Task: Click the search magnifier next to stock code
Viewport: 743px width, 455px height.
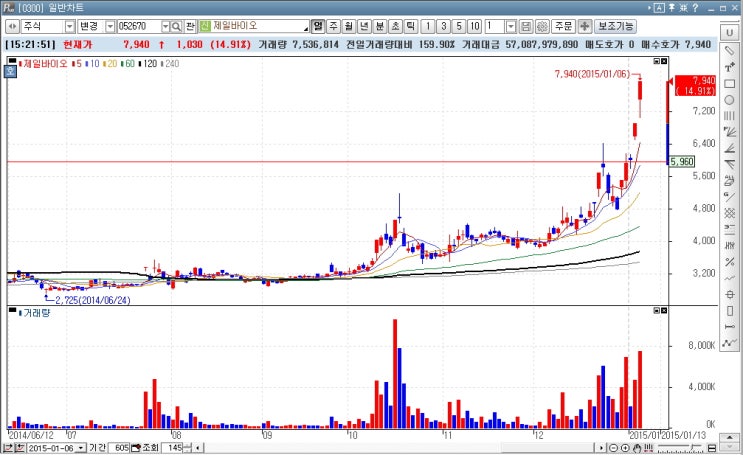Action: [176, 27]
